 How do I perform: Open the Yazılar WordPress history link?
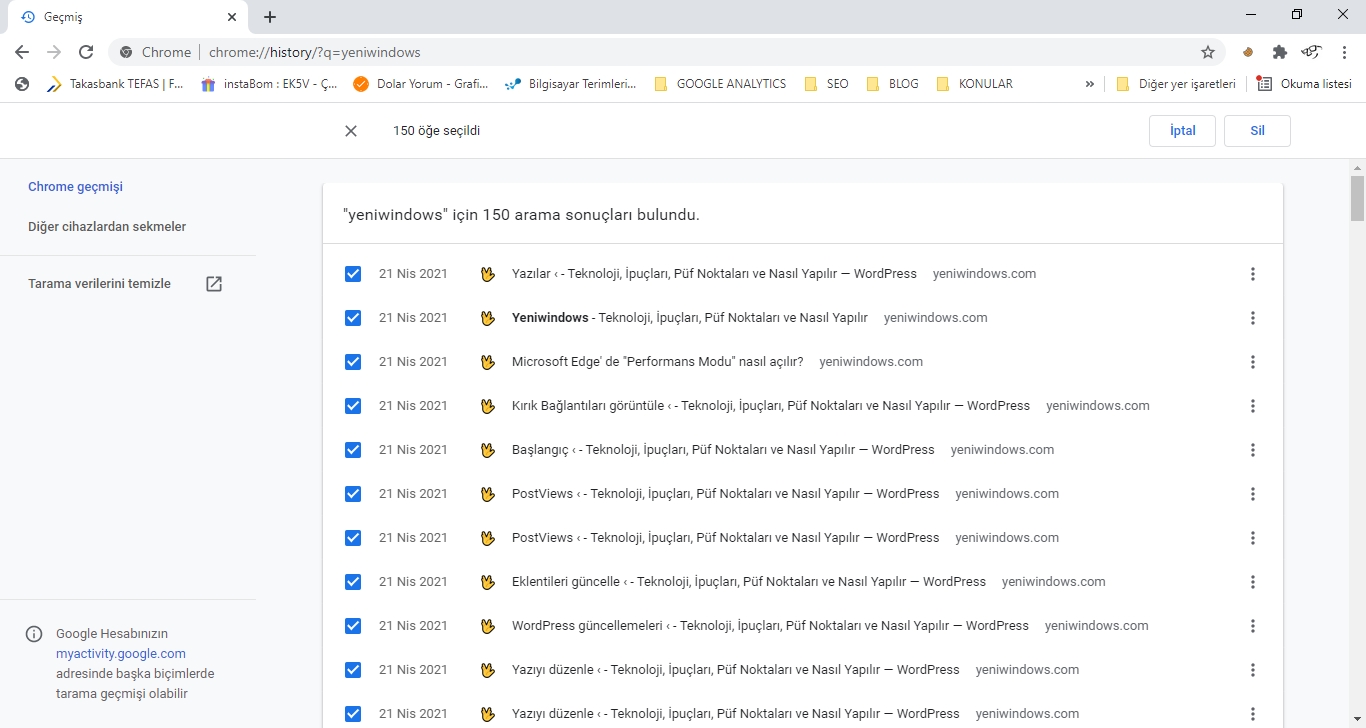714,274
